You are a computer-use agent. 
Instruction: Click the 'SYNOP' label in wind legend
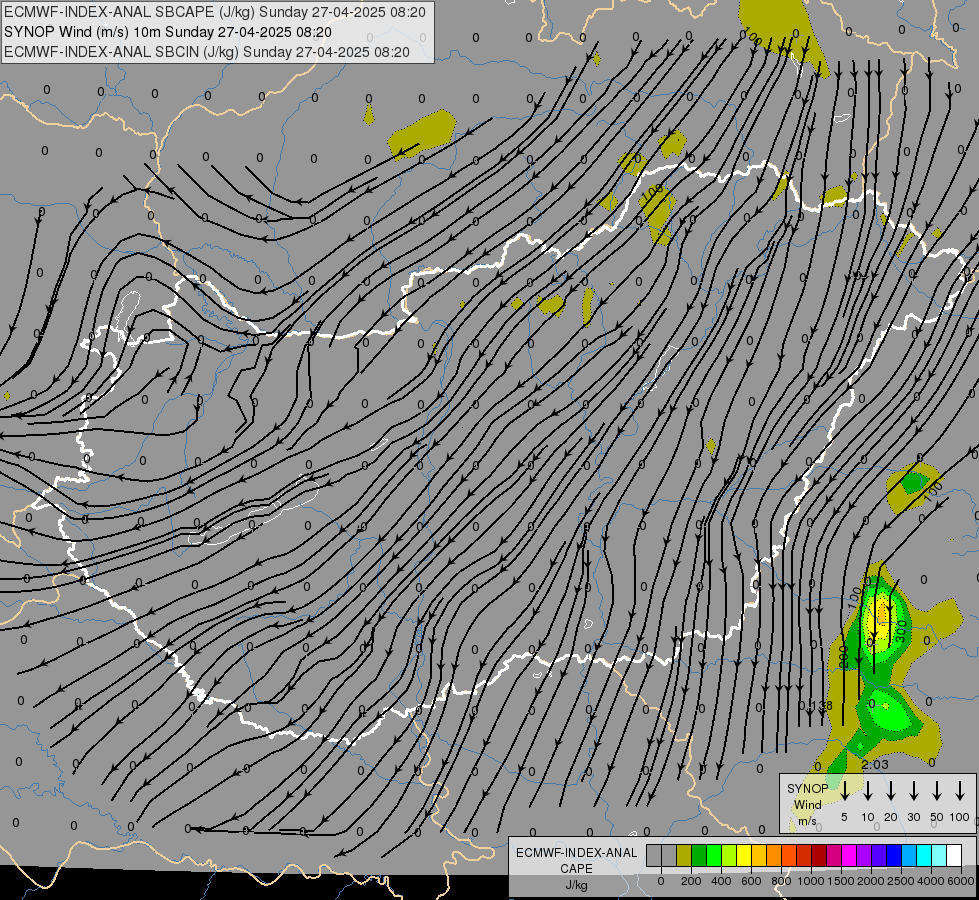coord(807,788)
